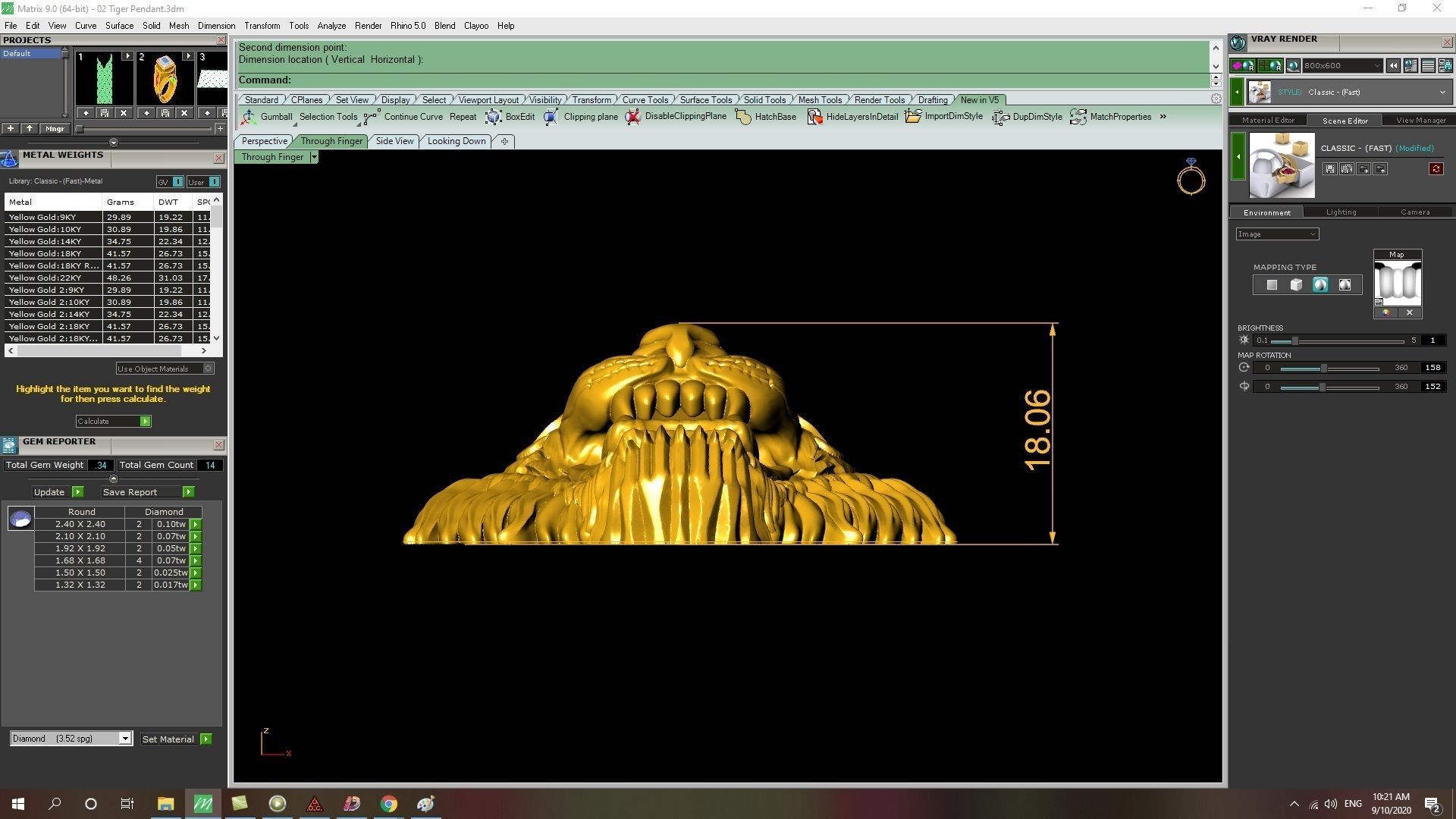Click project 2 ring thumbnail
1456x819 pixels.
165,78
